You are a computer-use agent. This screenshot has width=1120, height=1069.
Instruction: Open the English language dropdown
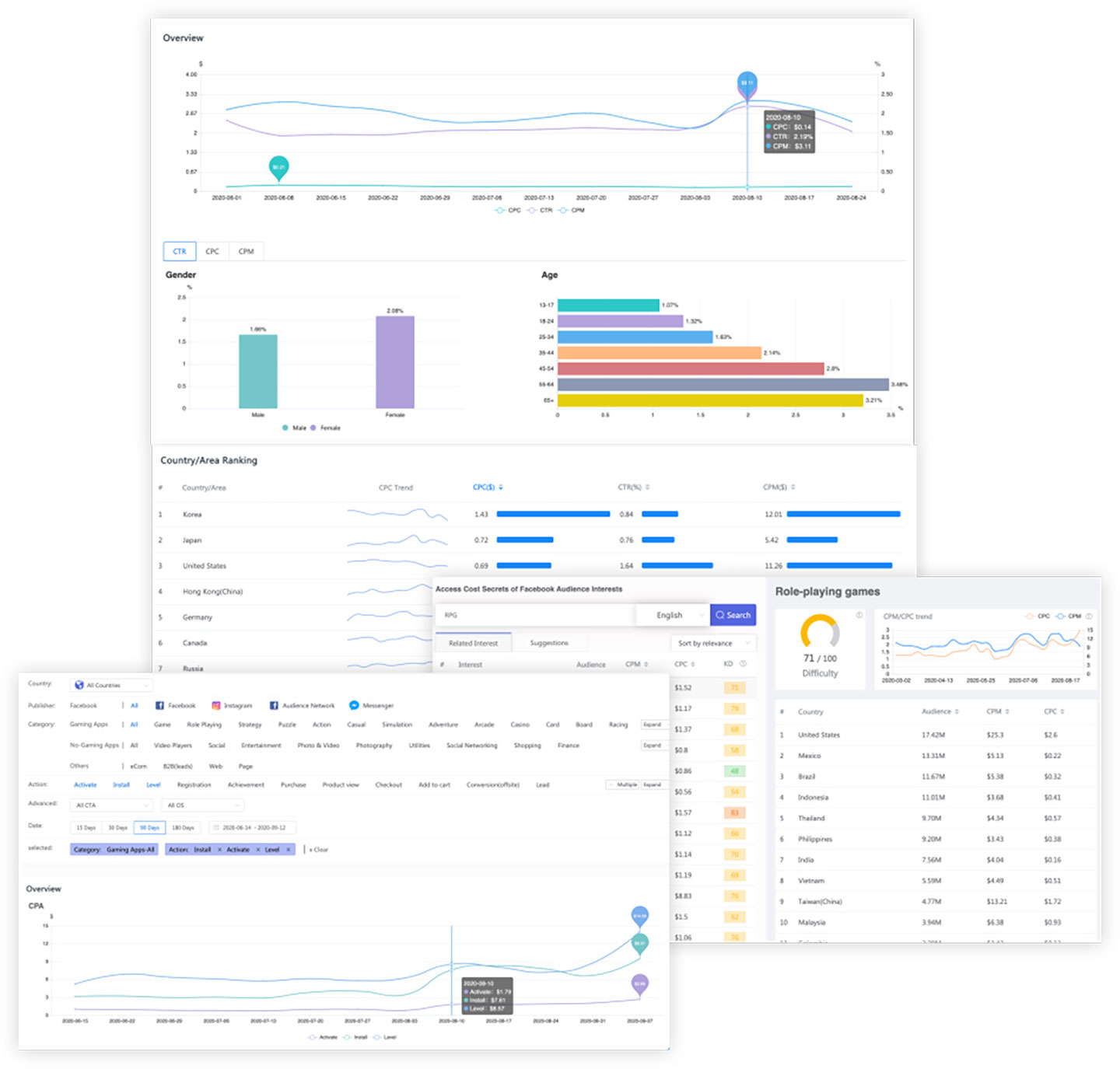point(672,615)
